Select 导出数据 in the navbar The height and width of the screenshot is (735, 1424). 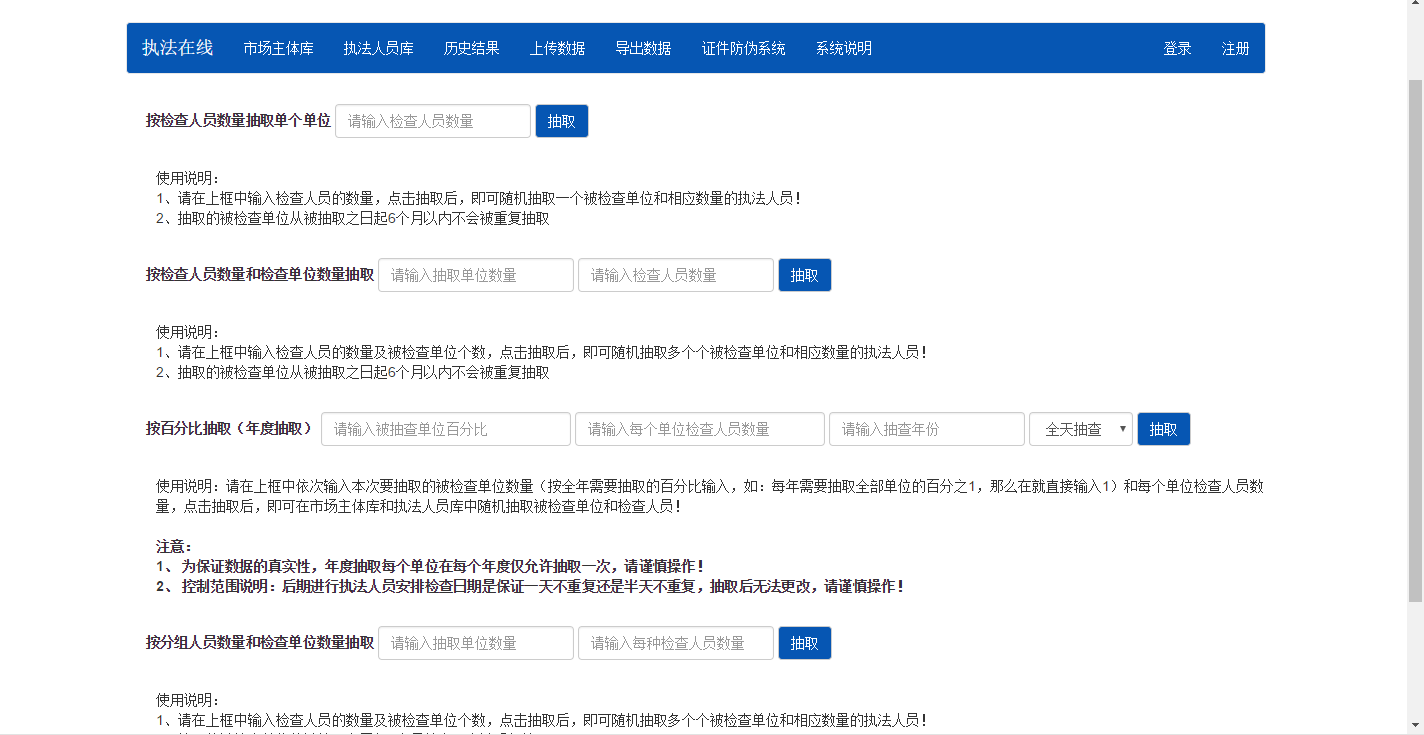pos(644,47)
